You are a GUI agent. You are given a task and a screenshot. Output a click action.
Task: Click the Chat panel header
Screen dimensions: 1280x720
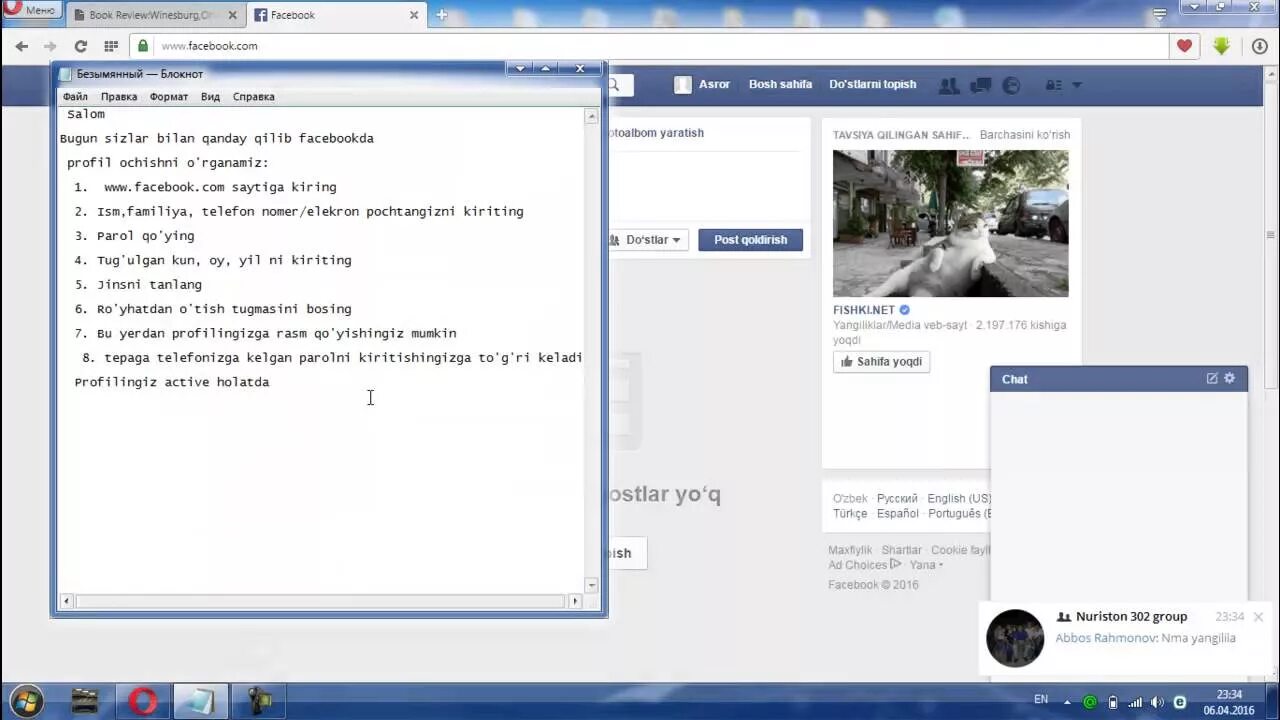1118,379
